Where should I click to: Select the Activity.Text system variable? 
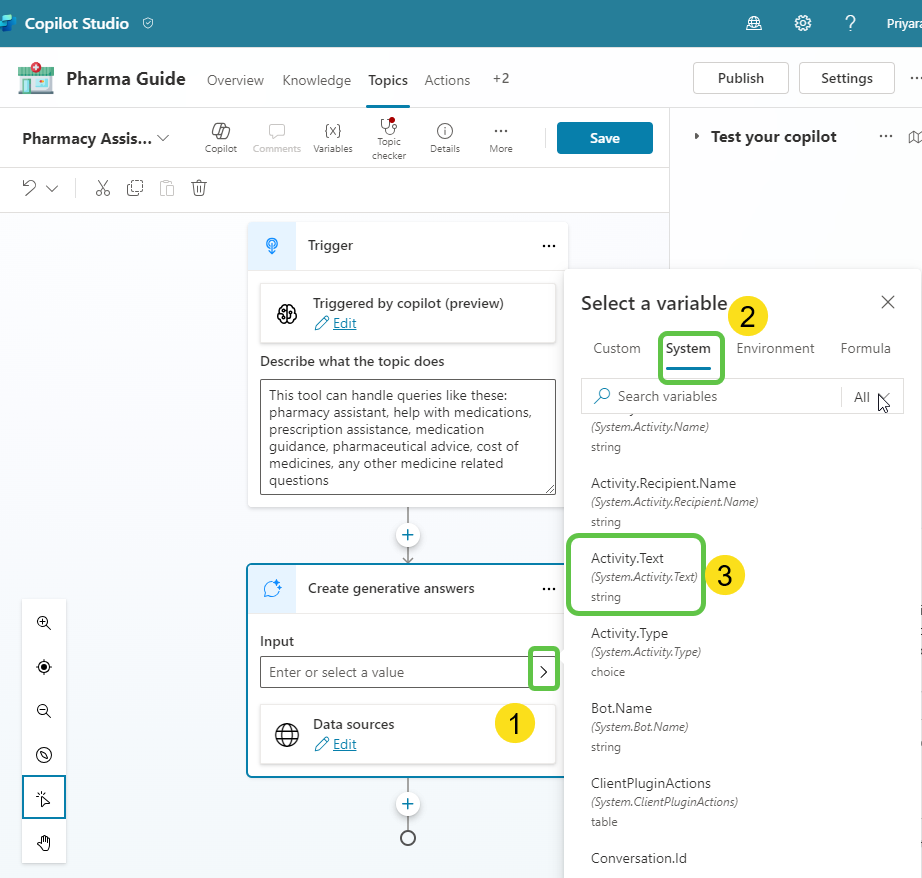click(636, 575)
